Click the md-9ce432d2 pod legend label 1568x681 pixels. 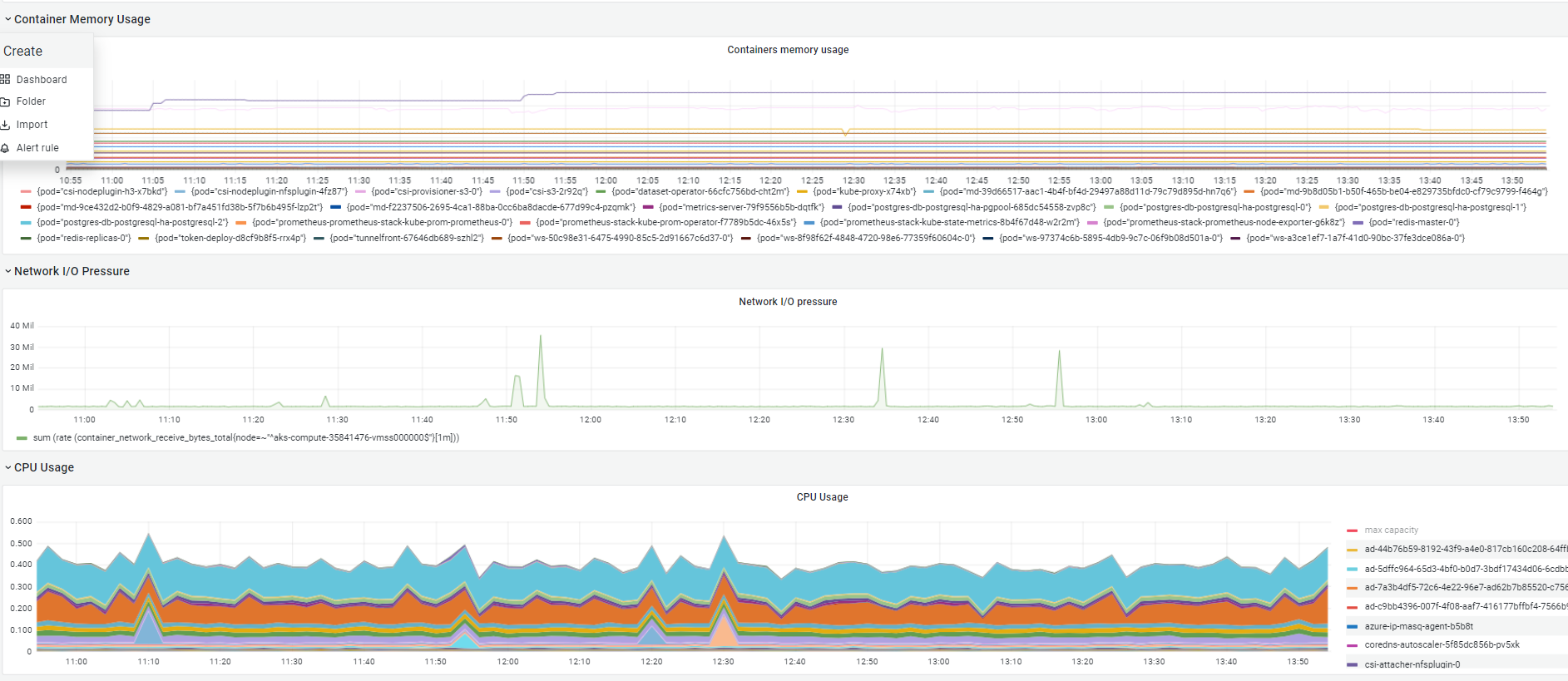[x=179, y=207]
